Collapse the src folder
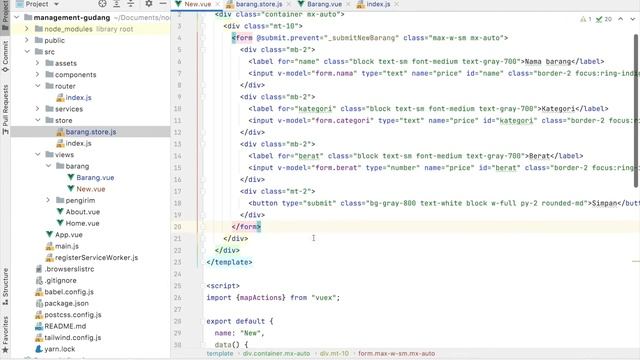Viewport: 640px width, 360px height. click(x=27, y=52)
